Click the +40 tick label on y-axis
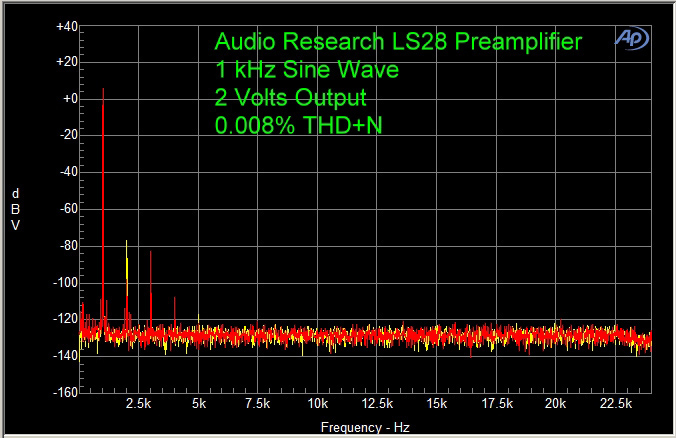Screen dimensions: 676x438 click(68, 26)
